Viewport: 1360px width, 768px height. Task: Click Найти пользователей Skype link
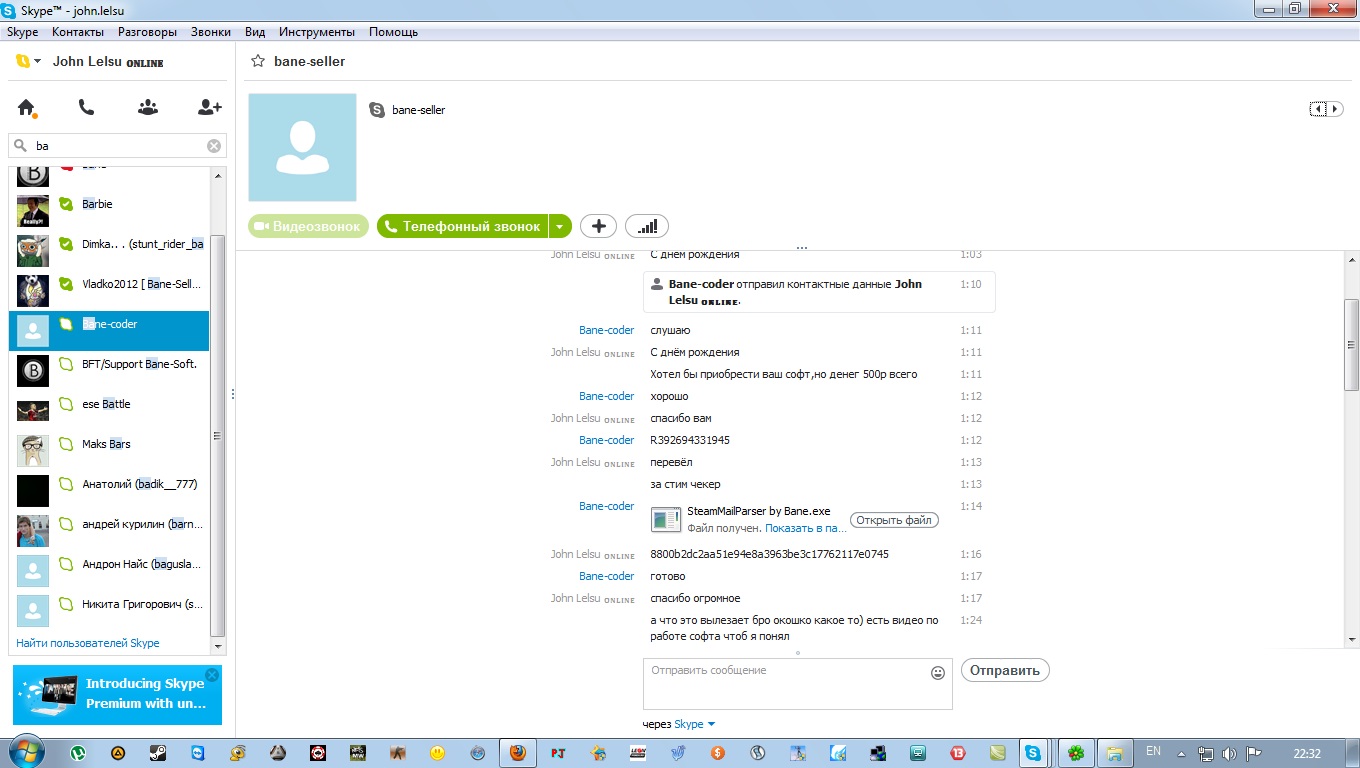(x=88, y=643)
